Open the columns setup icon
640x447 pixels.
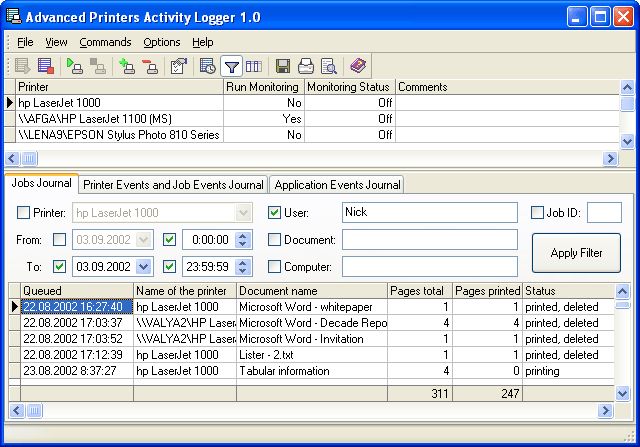pos(254,66)
